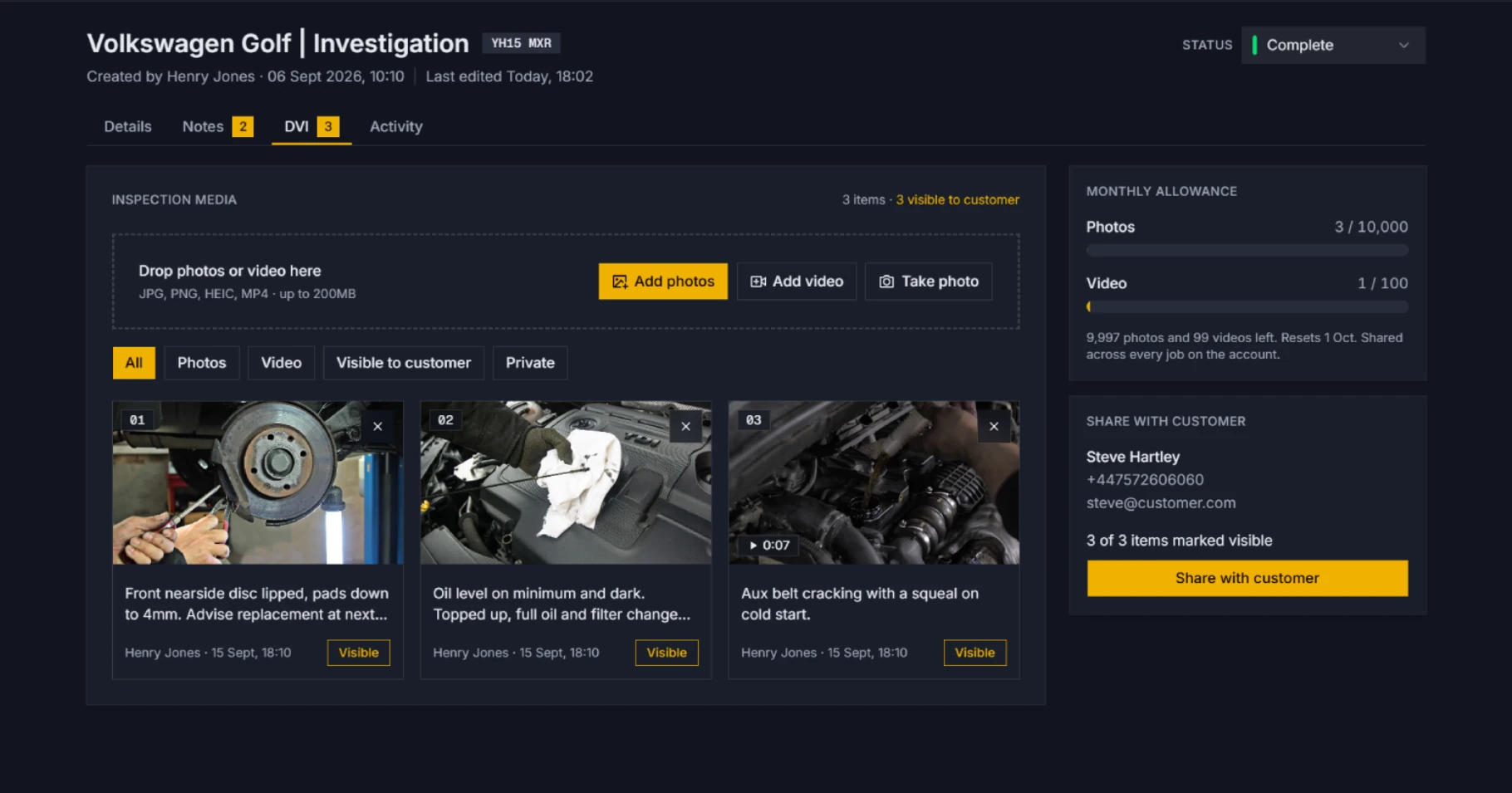The width and height of the screenshot is (1512, 793).
Task: Open the Status dropdown set to Complete
Action: [x=1333, y=45]
